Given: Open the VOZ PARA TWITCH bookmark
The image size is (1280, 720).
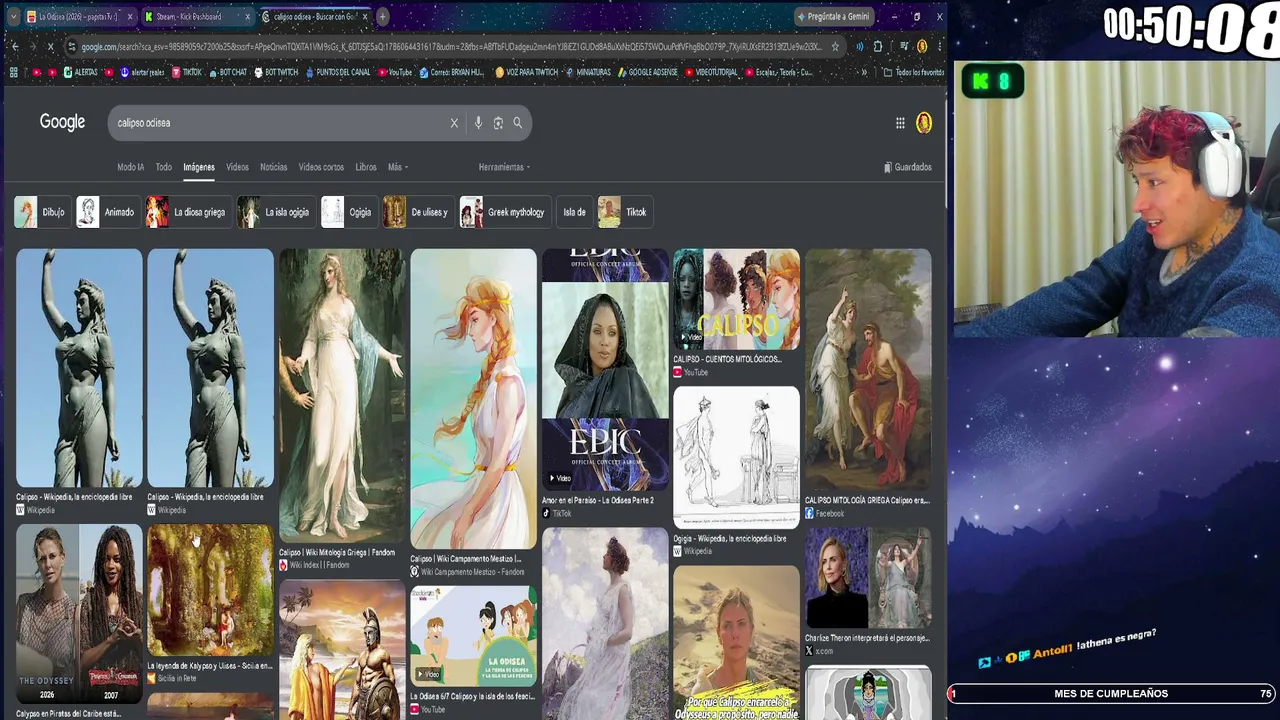Looking at the screenshot, I should (526, 72).
